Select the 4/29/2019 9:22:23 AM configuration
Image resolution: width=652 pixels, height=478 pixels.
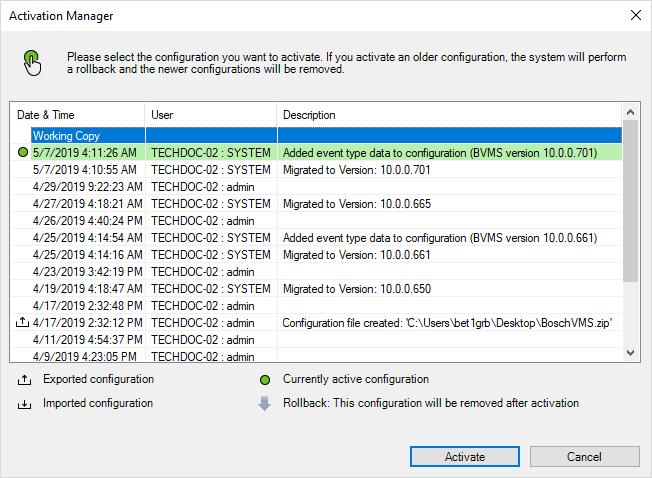pos(316,187)
